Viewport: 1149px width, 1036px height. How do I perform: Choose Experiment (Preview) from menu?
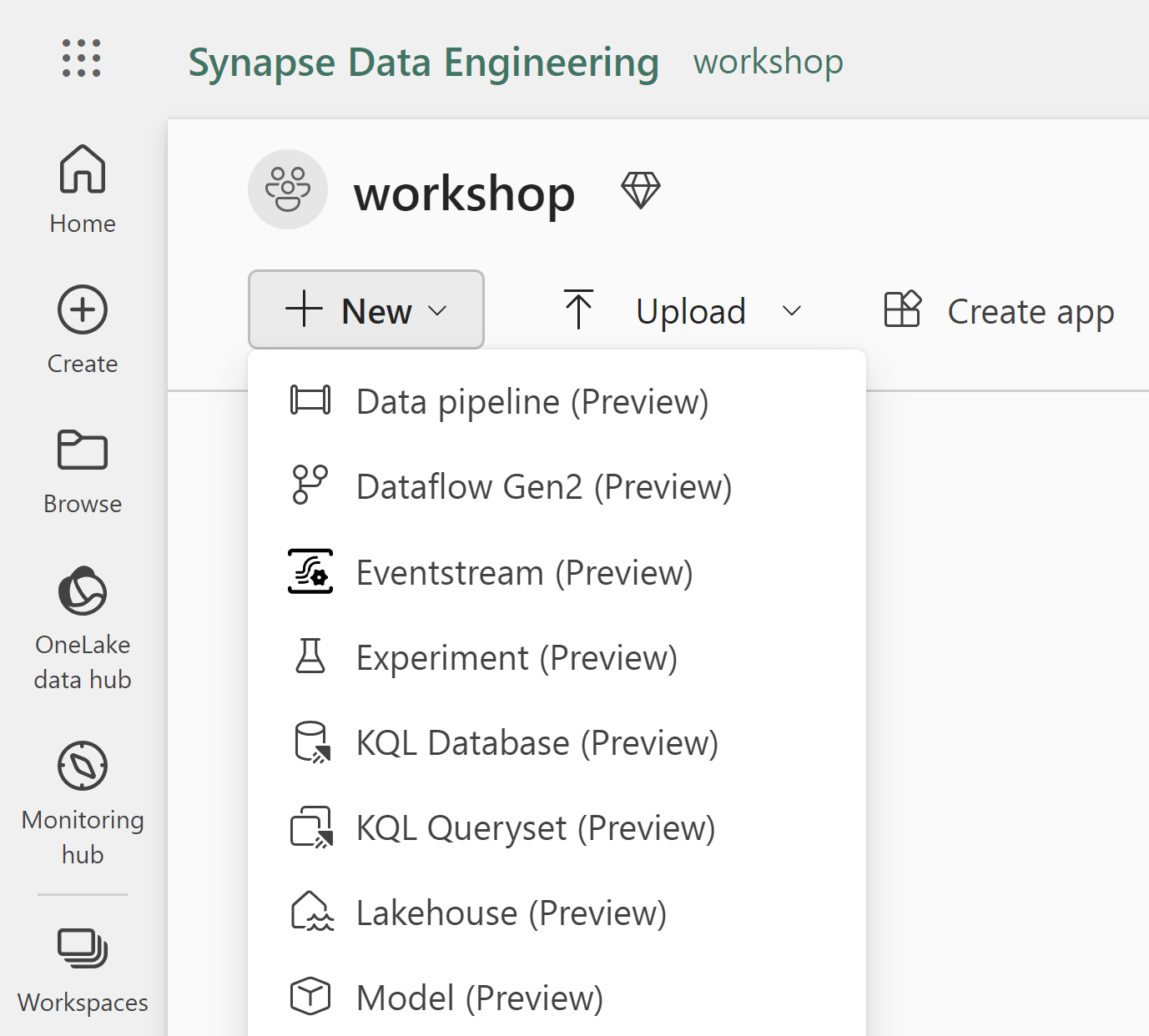557,657
